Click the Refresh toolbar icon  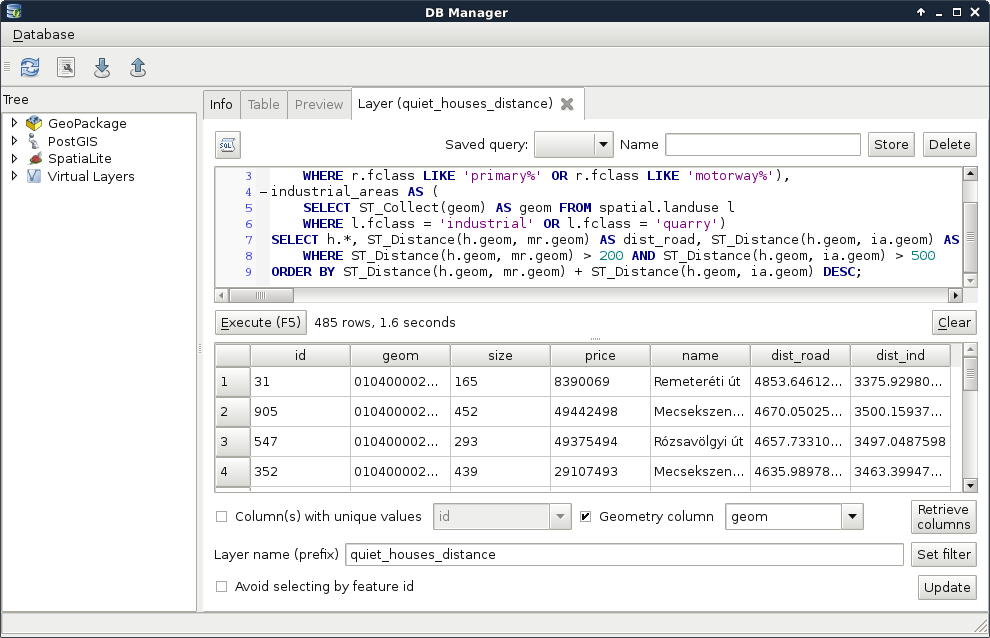tap(30, 67)
